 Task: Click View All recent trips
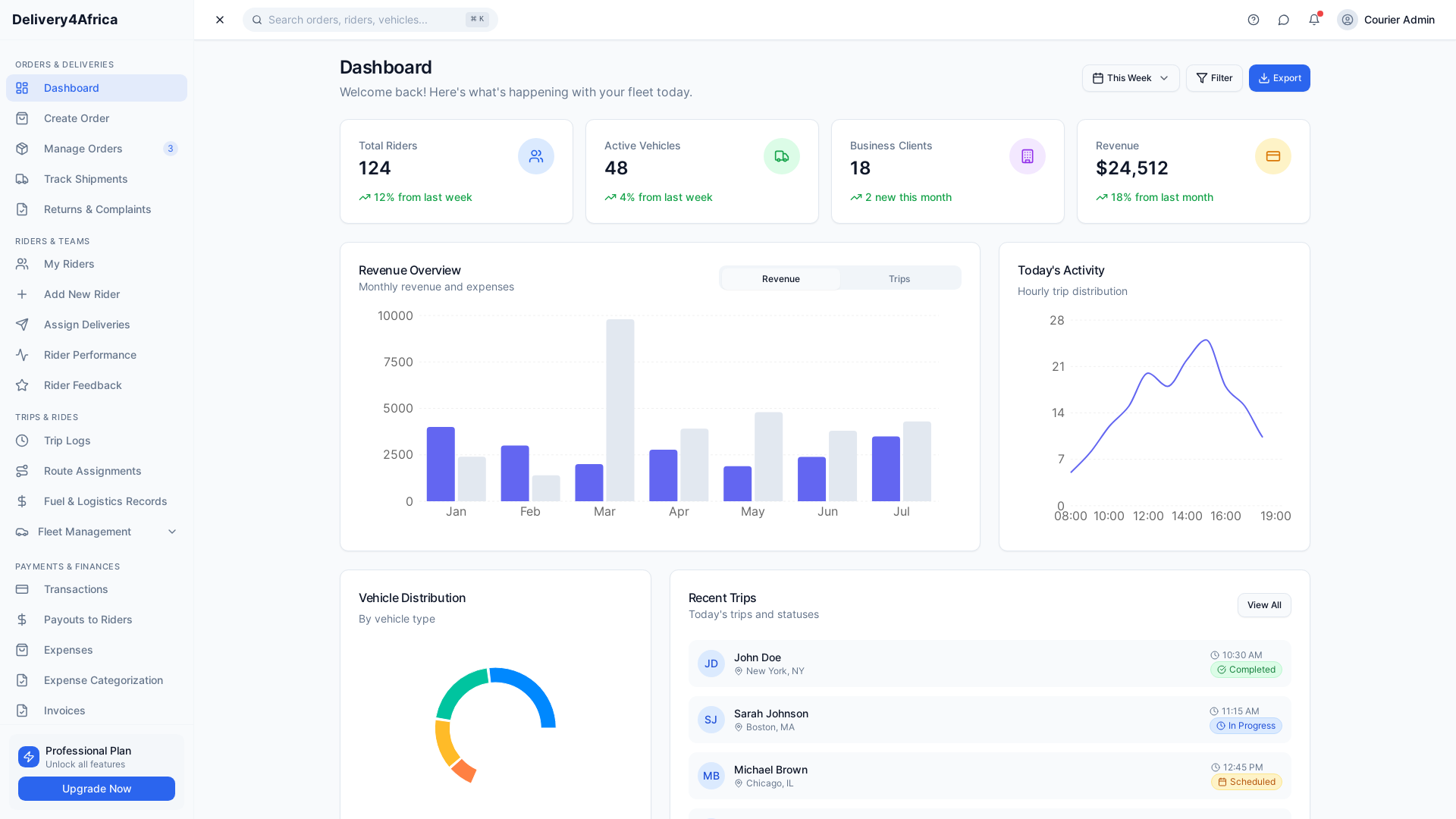coord(1264,605)
